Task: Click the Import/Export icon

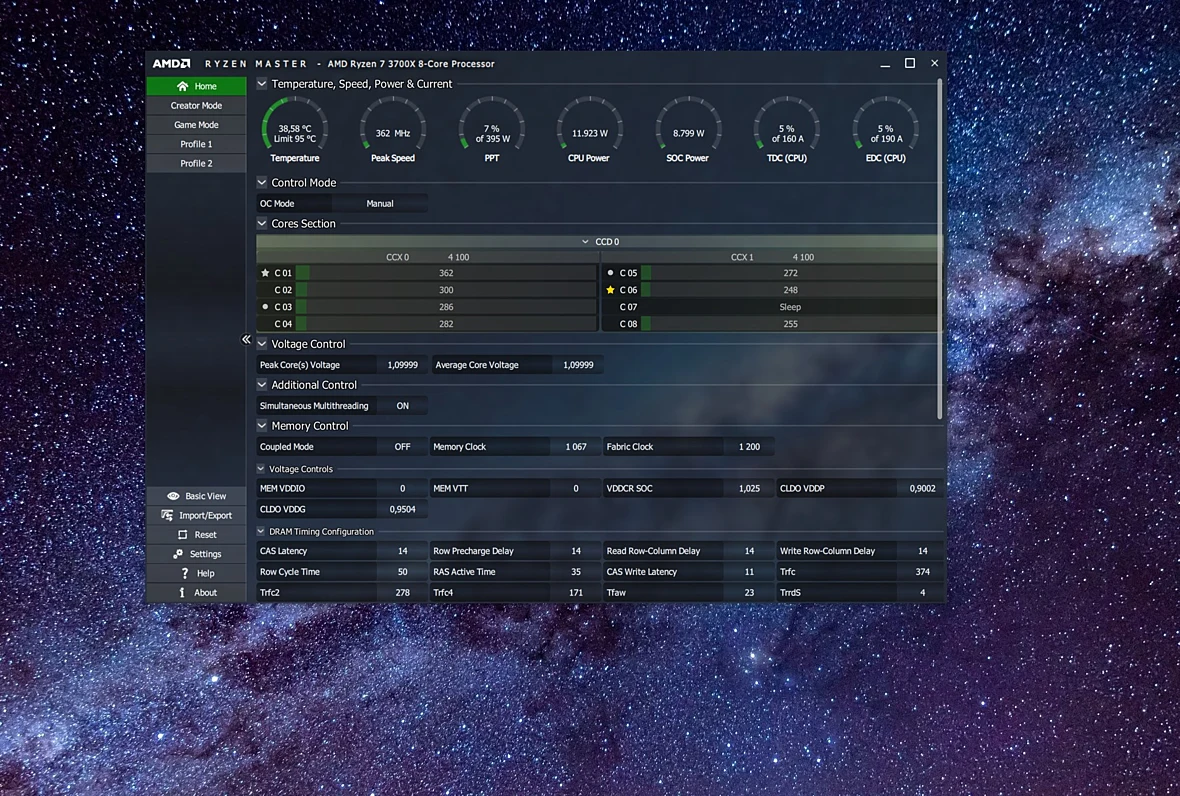Action: tap(167, 515)
